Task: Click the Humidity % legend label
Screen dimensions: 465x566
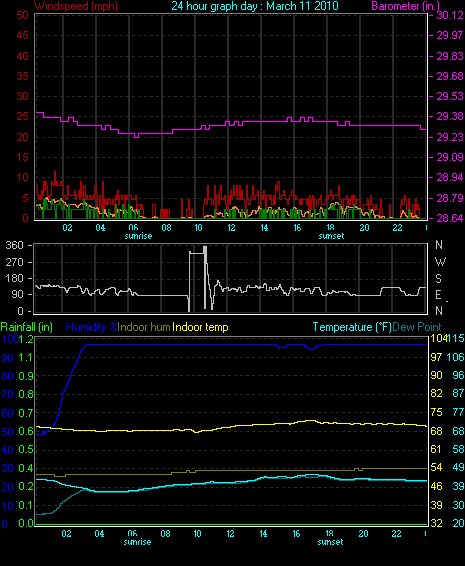Action: tap(92, 327)
